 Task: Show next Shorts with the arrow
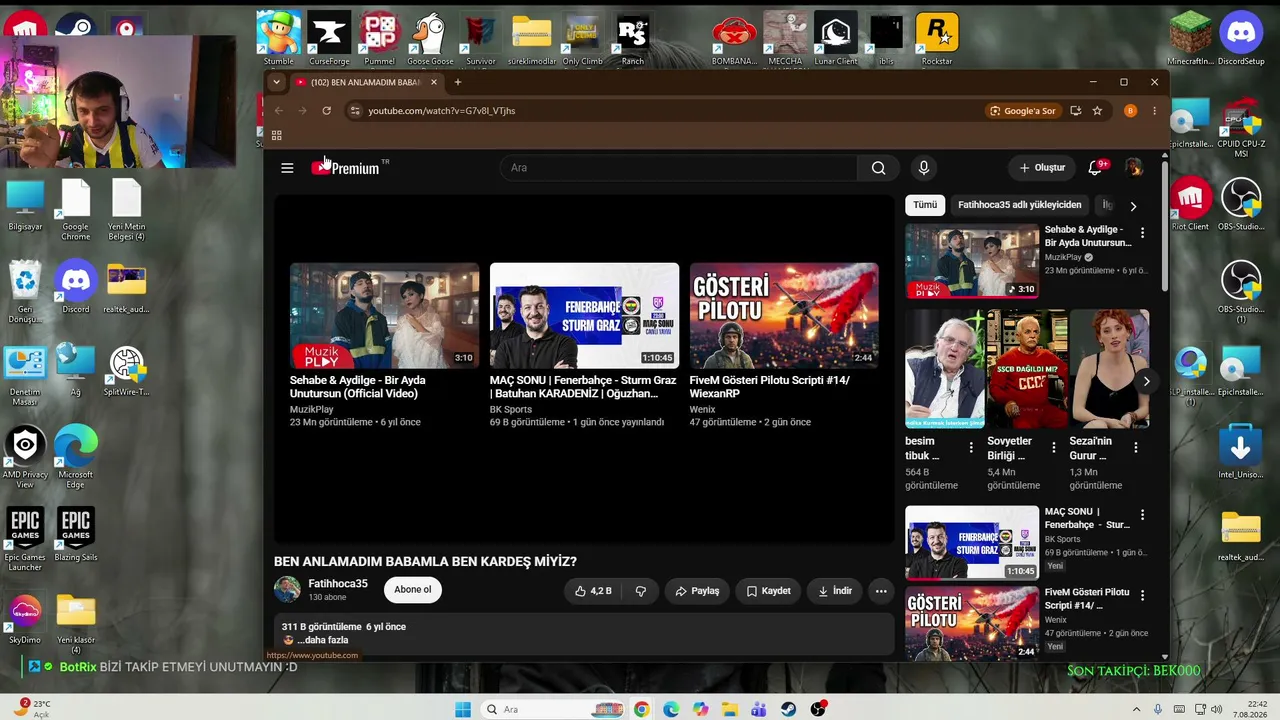(1146, 381)
